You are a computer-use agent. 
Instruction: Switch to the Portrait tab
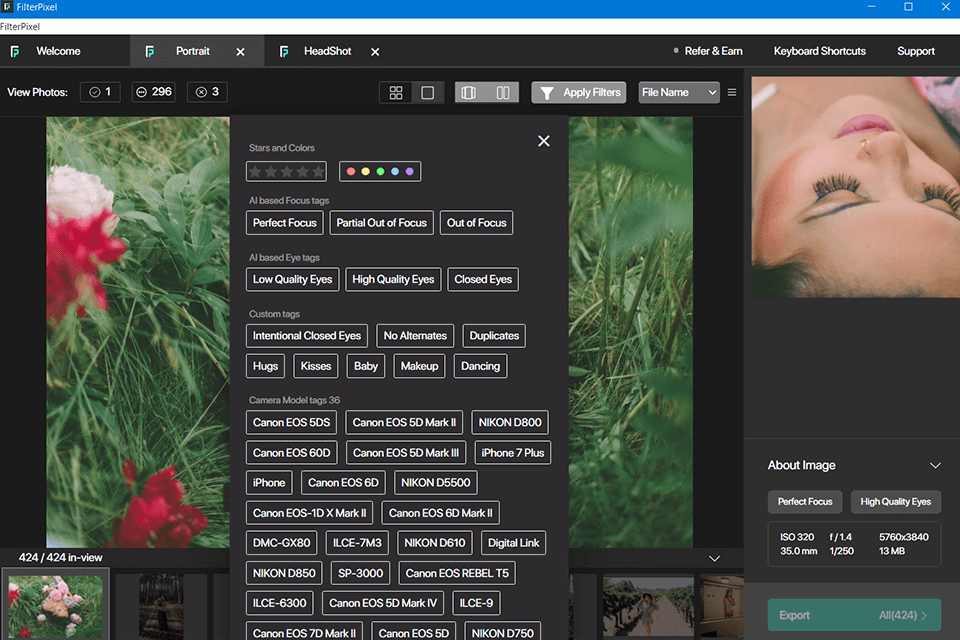point(192,51)
